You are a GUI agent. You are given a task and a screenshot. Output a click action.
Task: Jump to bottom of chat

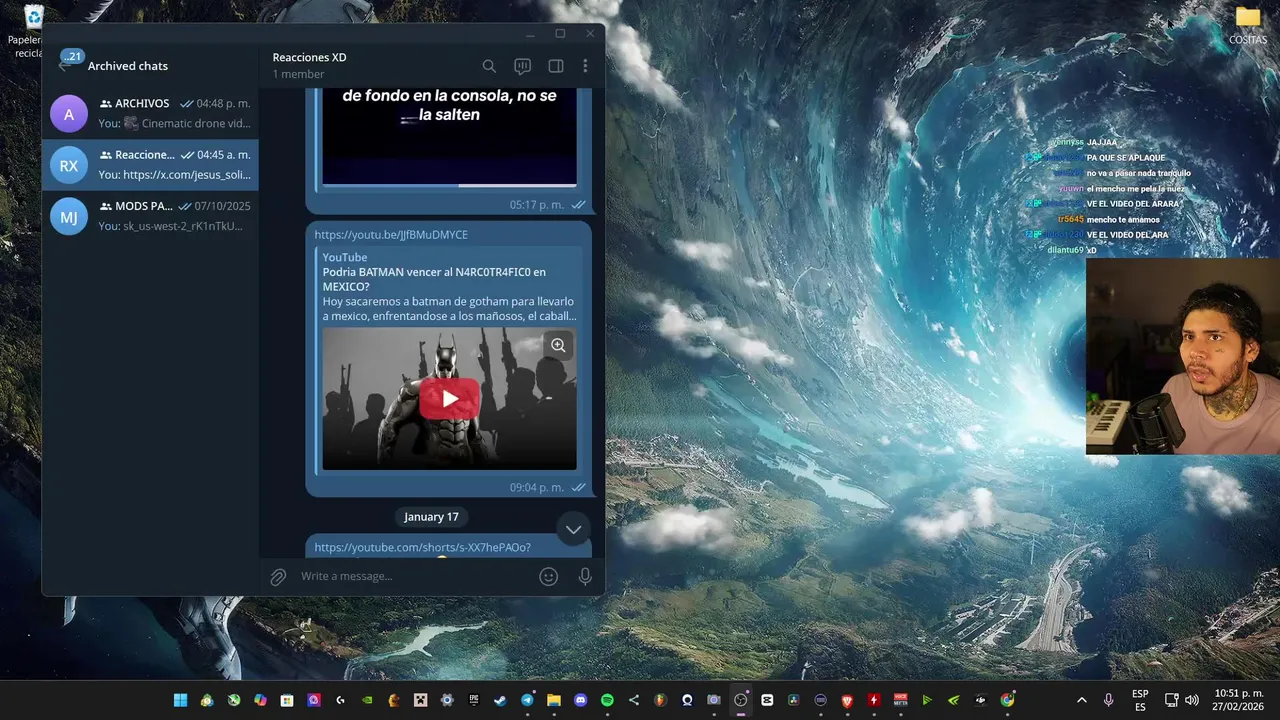[x=573, y=529]
